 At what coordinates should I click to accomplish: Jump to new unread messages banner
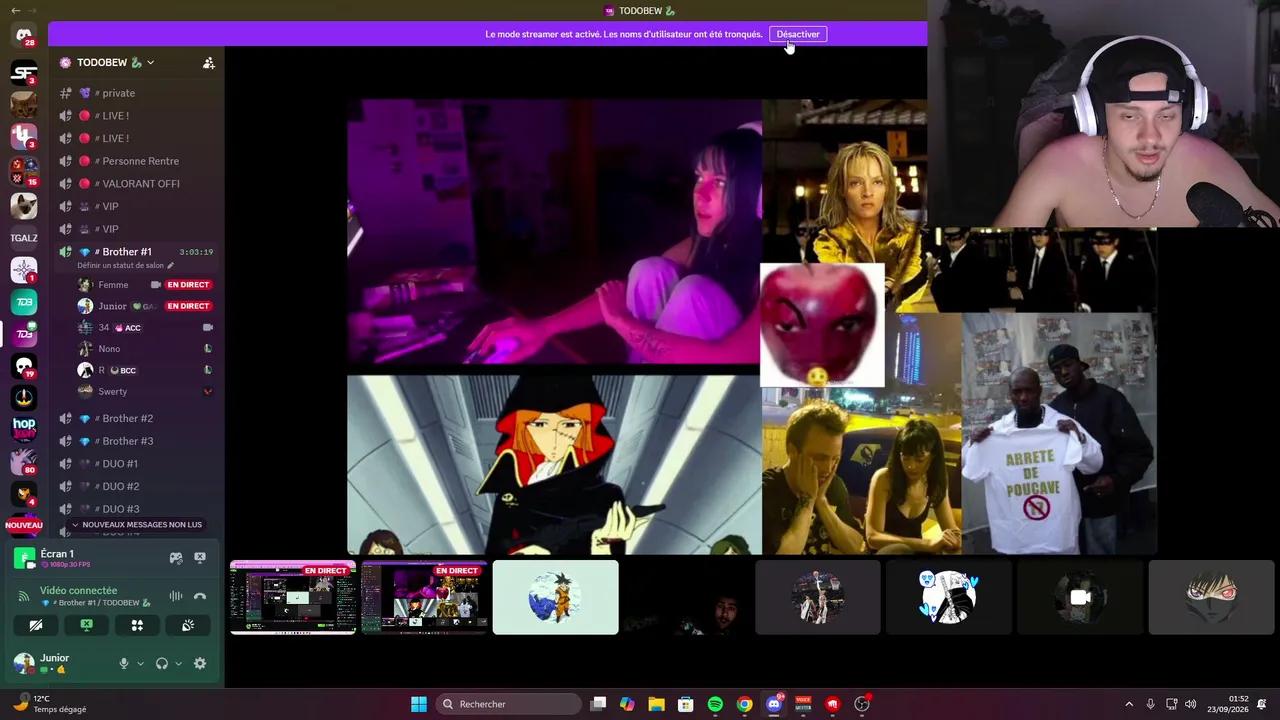137,525
